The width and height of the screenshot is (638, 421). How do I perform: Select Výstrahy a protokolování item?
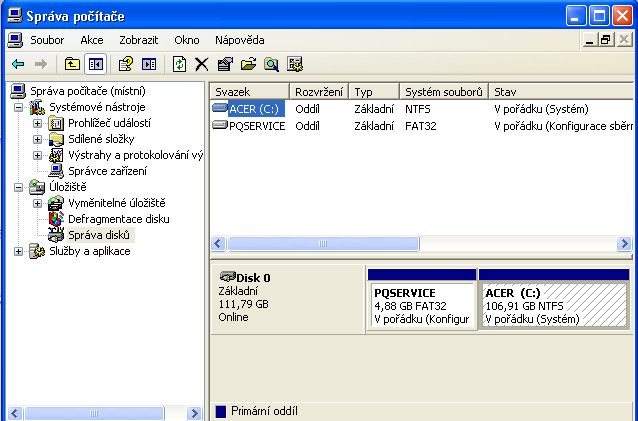click(135, 155)
